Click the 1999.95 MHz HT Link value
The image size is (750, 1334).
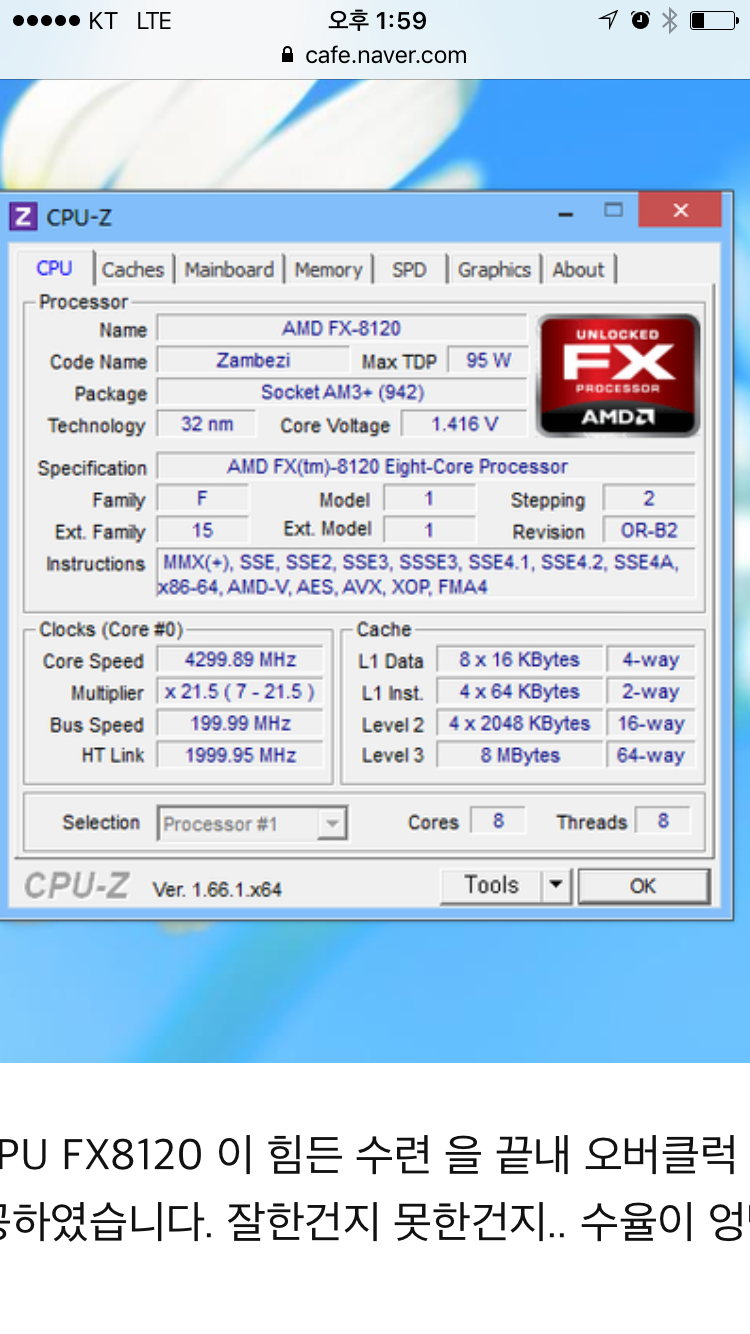tap(240, 756)
